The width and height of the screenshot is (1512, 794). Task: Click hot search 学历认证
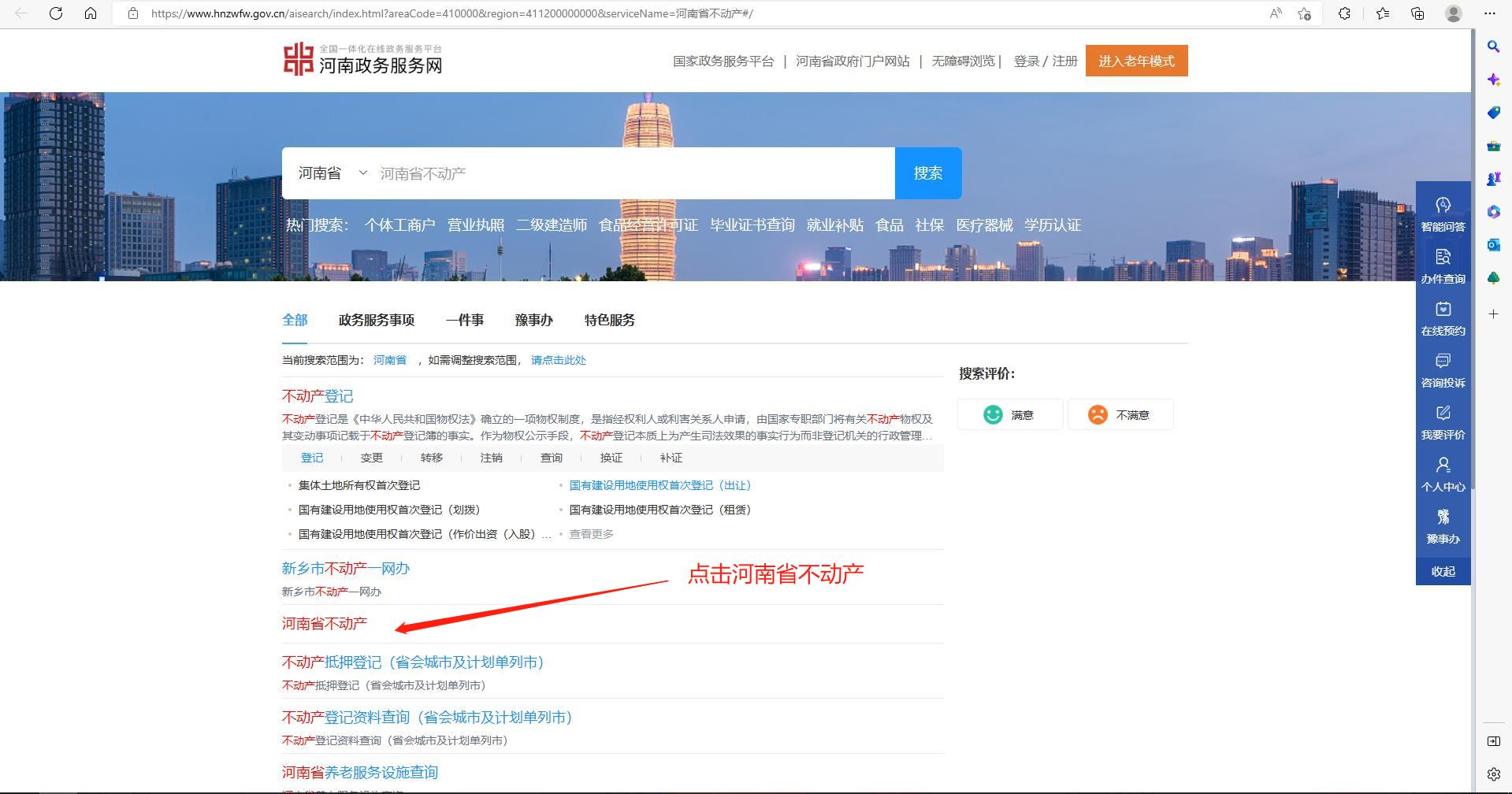[1053, 225]
